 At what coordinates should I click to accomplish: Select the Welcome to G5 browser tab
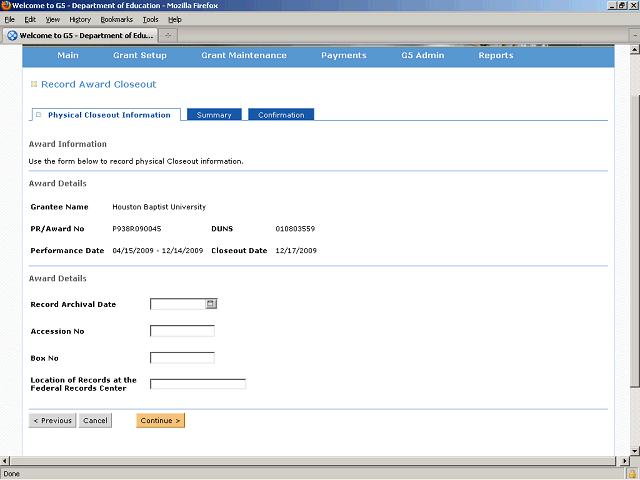[x=80, y=36]
